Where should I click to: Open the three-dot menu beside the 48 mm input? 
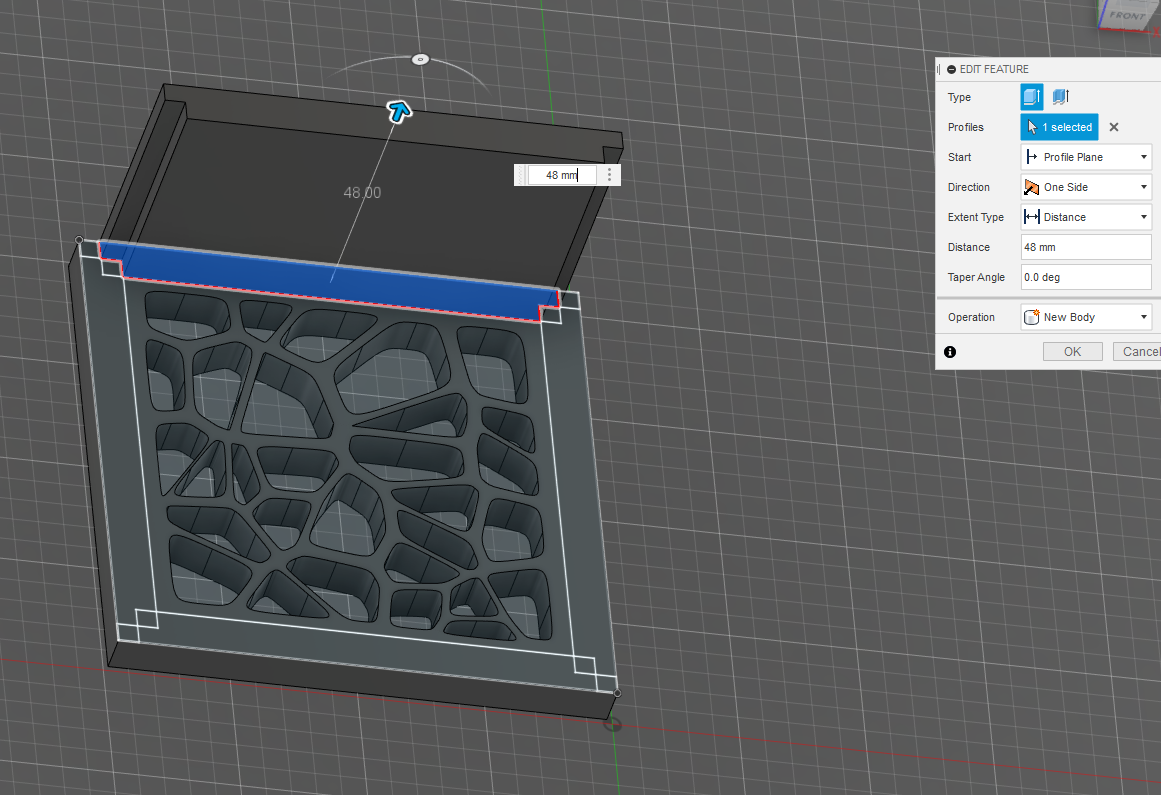(608, 174)
